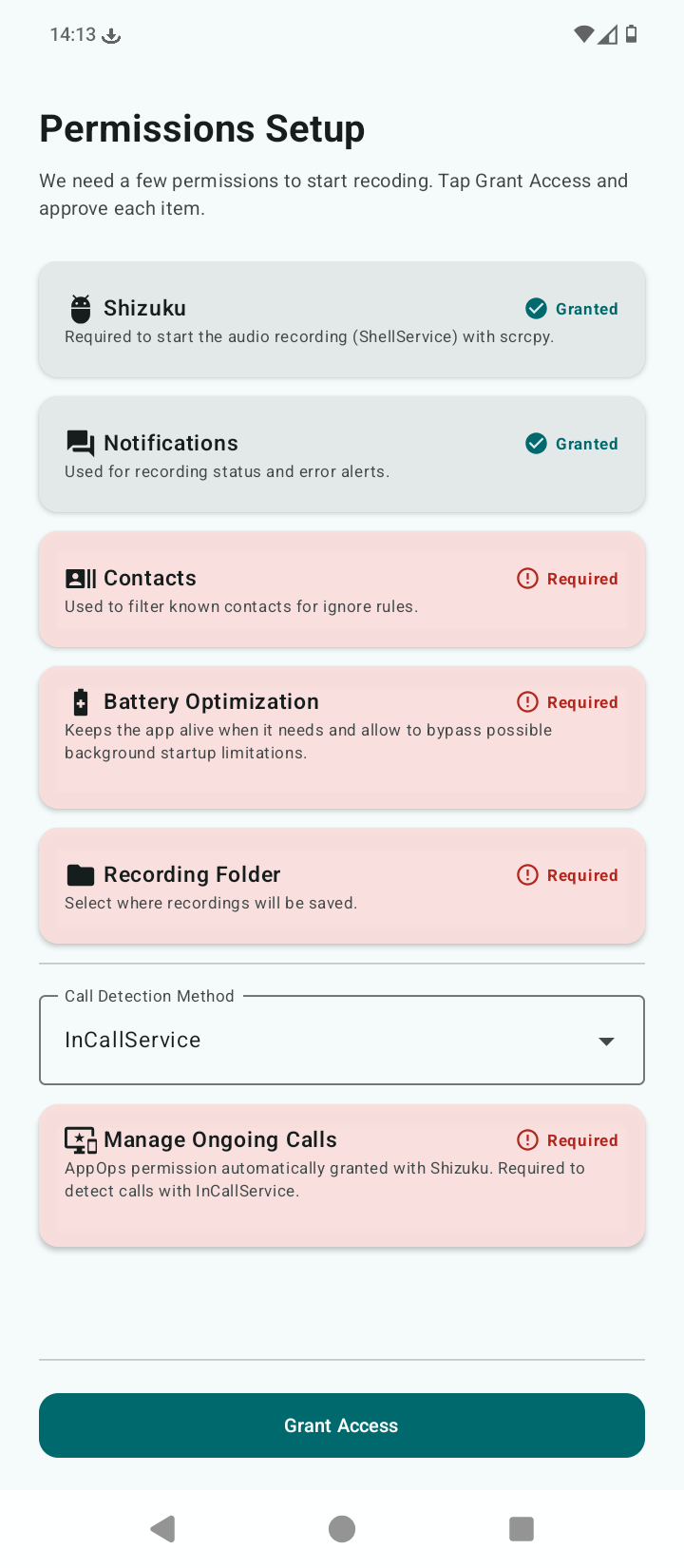Screen dimensions: 684x1568
Task: Tap the Manage Ongoing Calls screen icon
Action: click(x=81, y=1140)
